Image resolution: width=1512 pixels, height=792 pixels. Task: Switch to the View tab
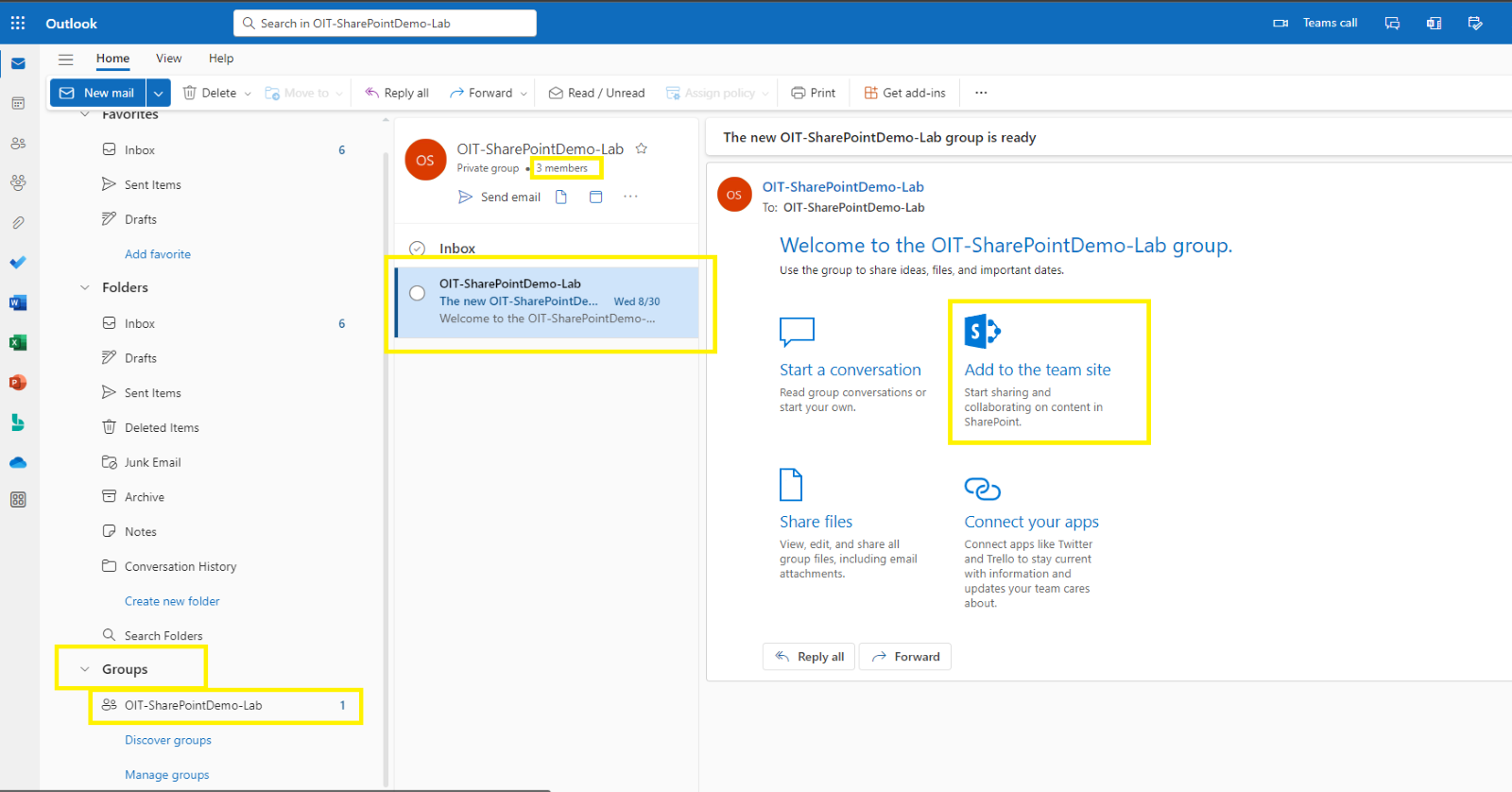pos(168,59)
